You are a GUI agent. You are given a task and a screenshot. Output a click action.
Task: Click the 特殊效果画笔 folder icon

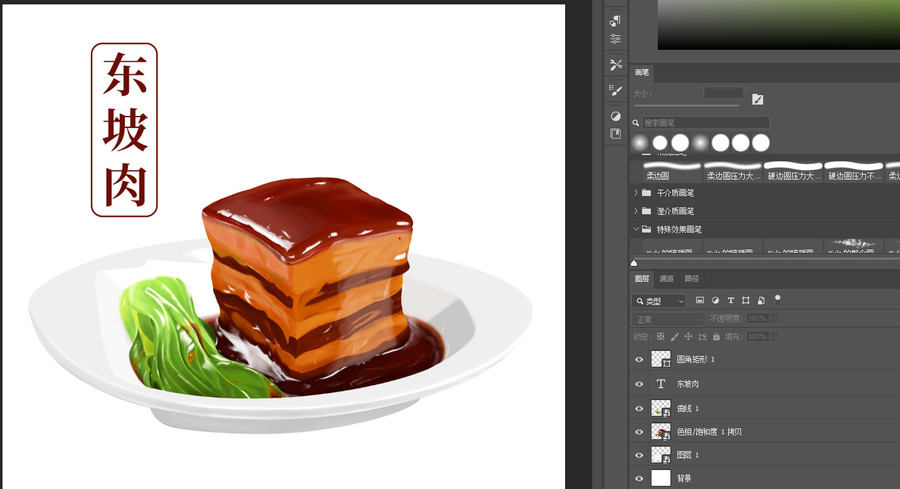pyautogui.click(x=646, y=229)
